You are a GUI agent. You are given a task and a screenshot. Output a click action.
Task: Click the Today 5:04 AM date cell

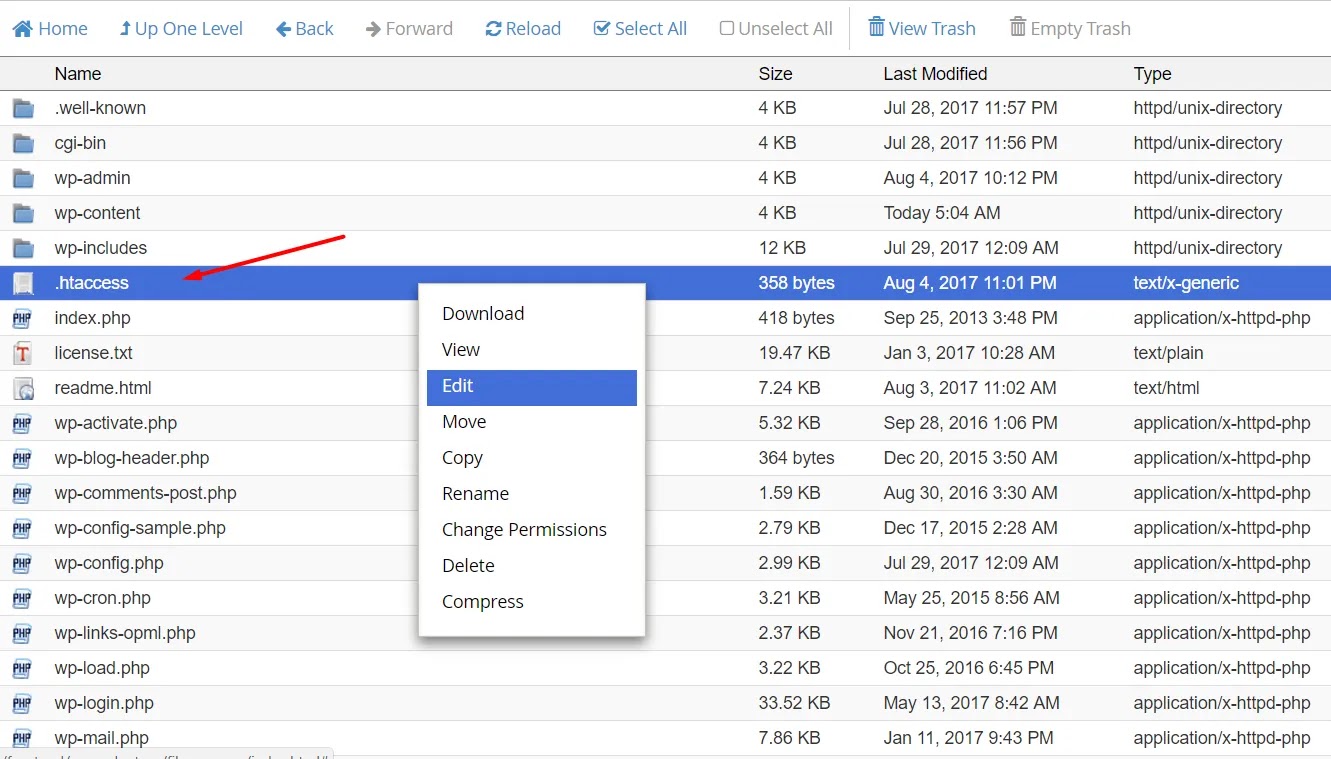[942, 213]
